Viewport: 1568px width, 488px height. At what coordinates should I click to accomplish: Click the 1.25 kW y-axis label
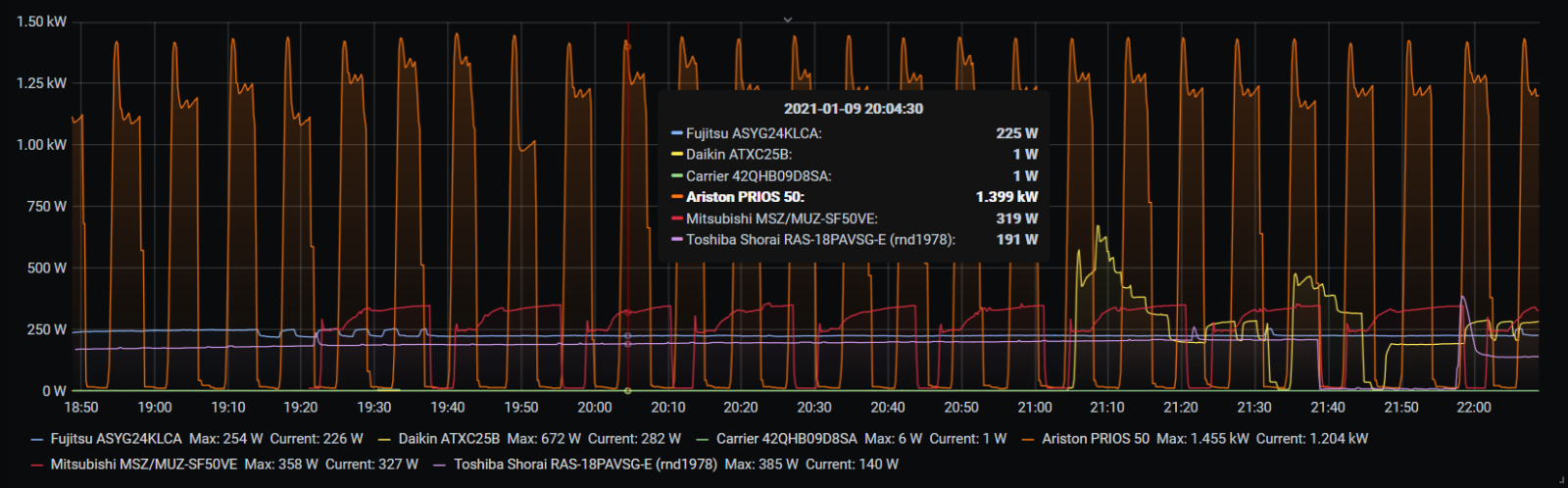pos(41,83)
